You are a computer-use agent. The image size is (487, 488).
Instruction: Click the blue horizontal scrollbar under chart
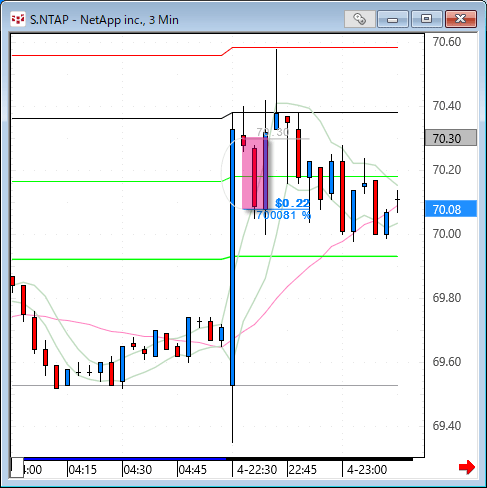coord(125,459)
